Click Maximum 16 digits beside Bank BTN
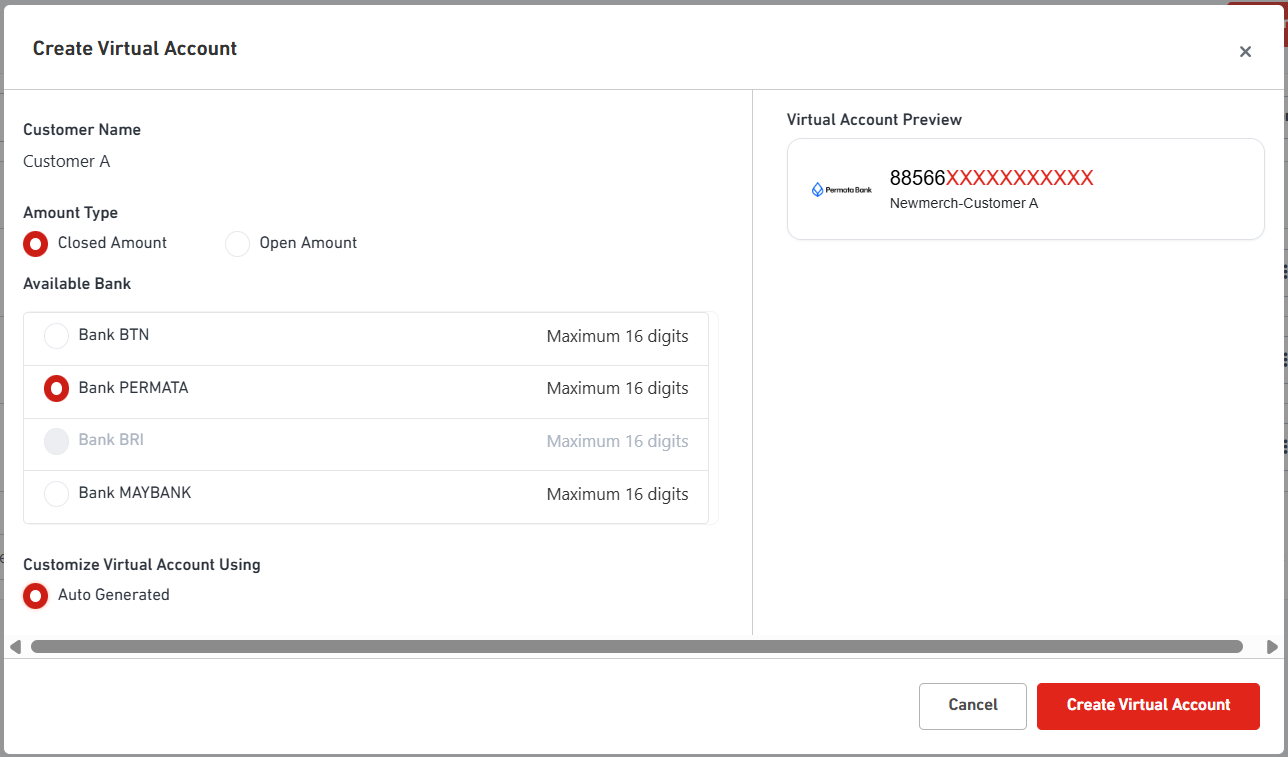1288x757 pixels. (x=617, y=337)
